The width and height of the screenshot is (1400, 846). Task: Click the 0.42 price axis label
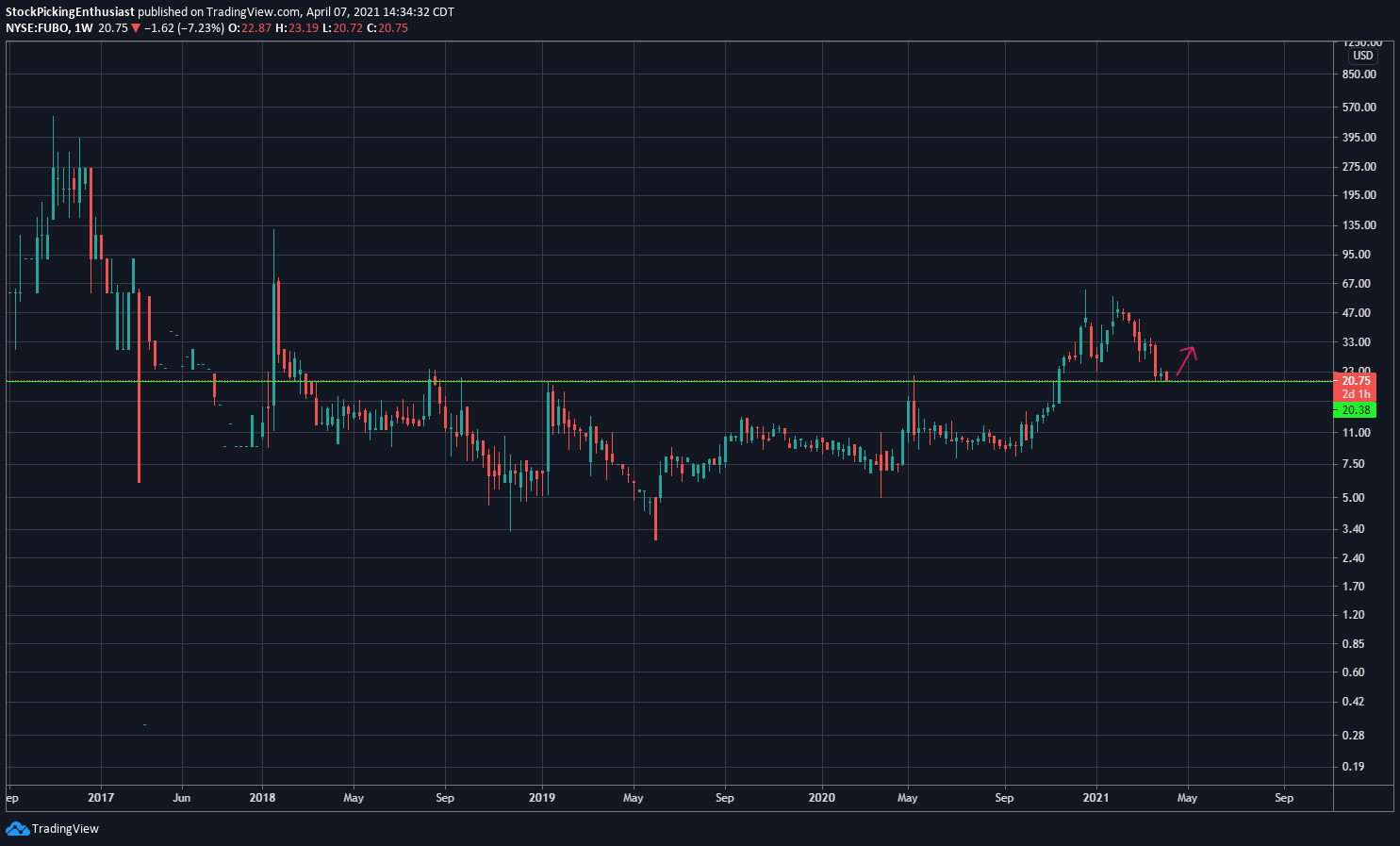point(1354,702)
